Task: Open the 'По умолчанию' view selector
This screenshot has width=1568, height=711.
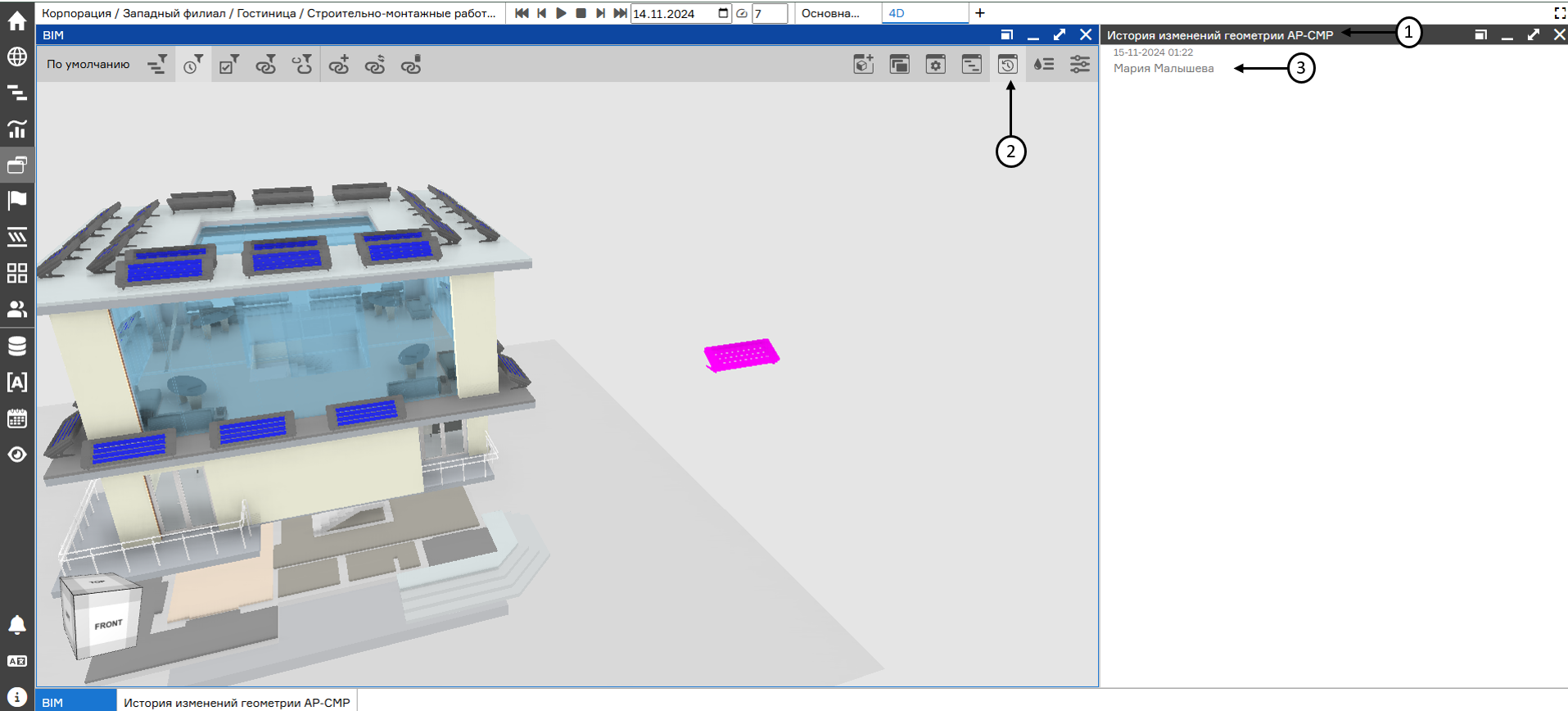Action: (x=88, y=65)
